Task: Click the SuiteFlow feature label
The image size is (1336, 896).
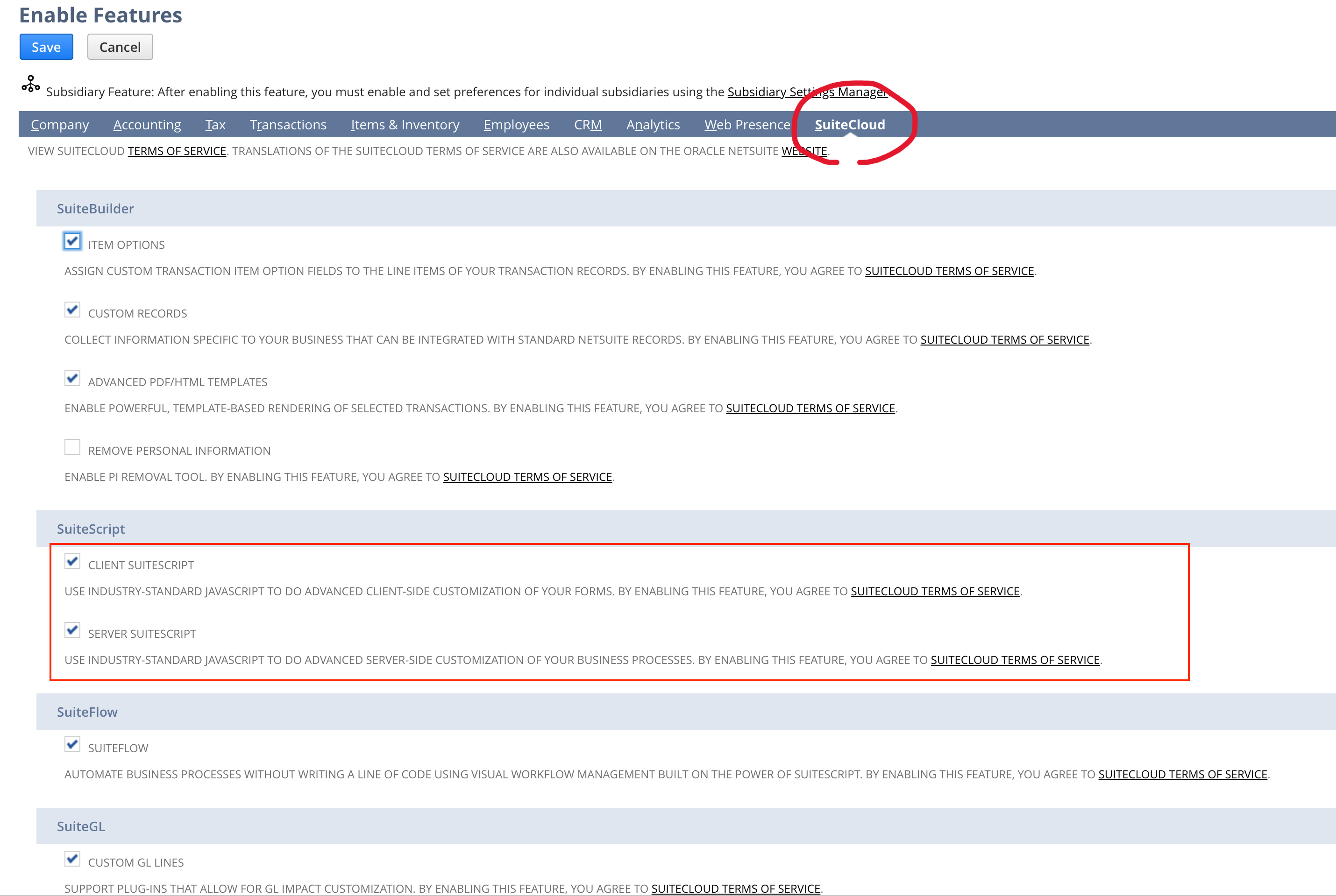Action: click(118, 748)
